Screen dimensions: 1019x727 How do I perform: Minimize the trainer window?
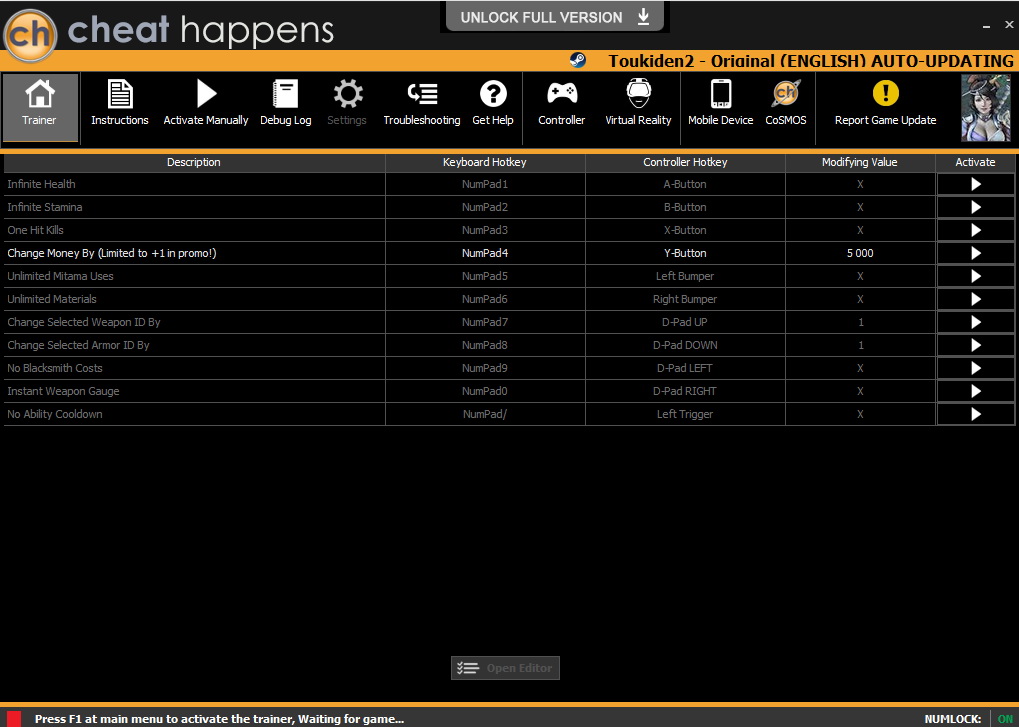point(987,25)
